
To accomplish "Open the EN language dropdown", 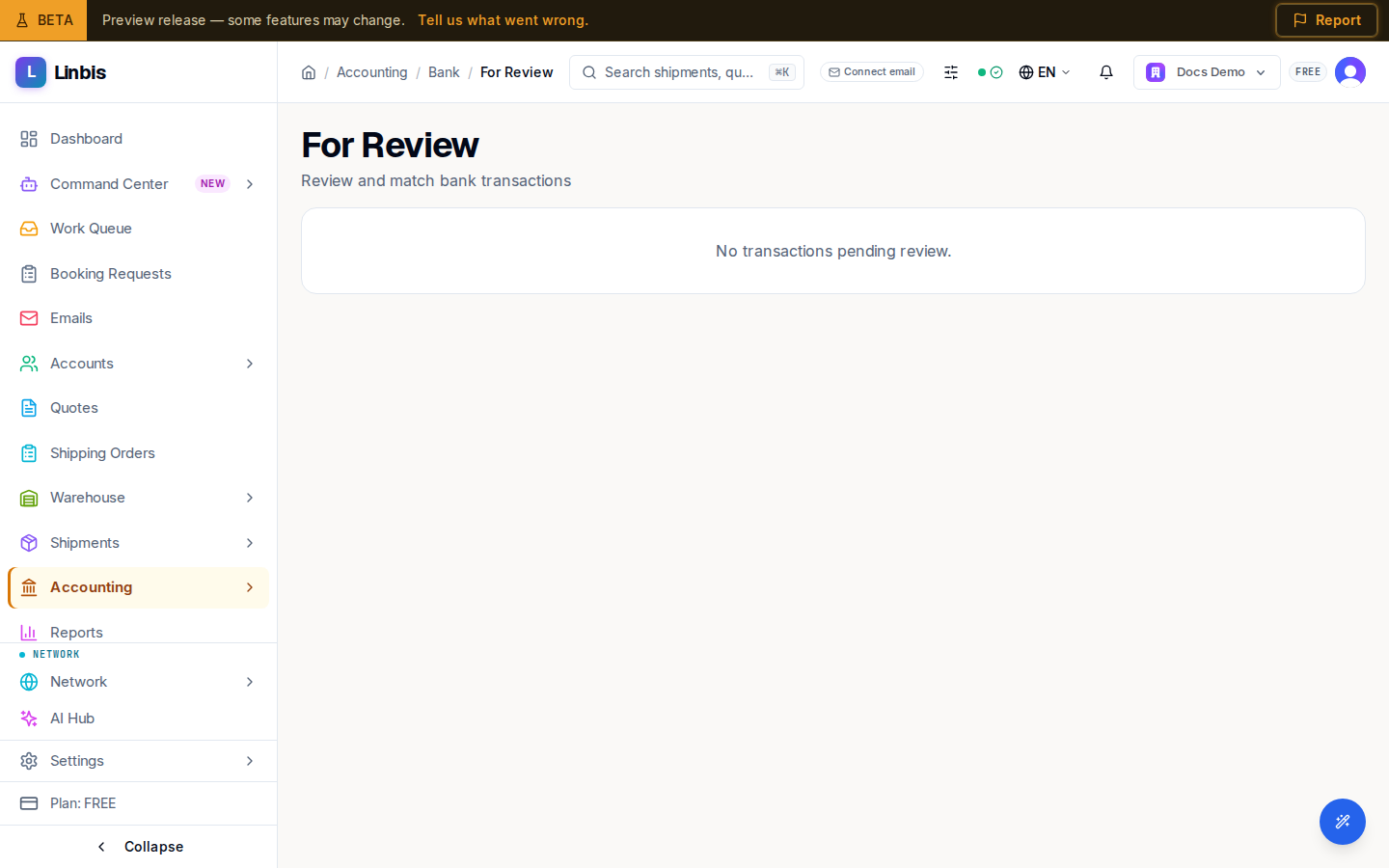I will coord(1045,72).
